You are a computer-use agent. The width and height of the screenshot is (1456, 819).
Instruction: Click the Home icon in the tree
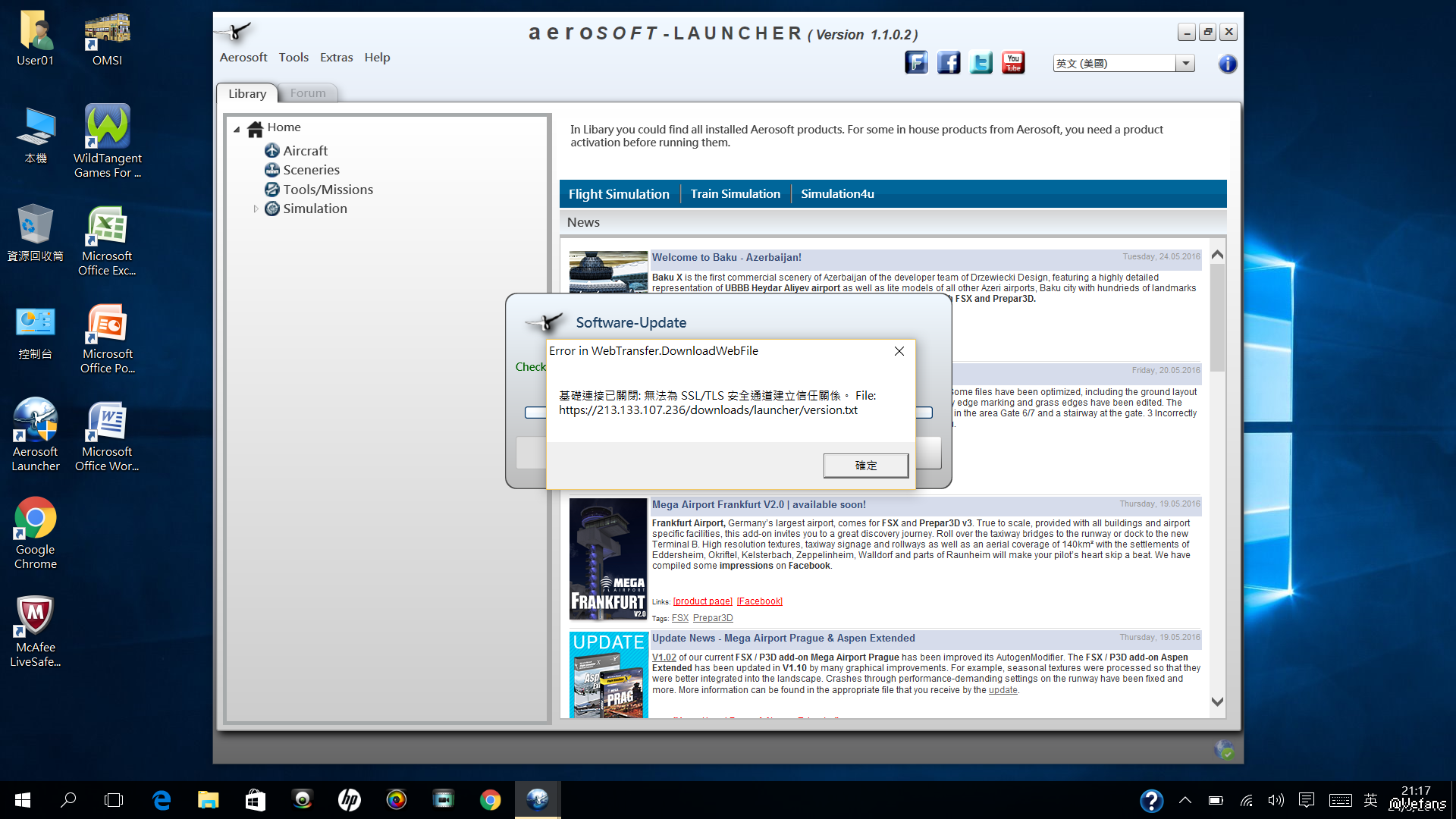[x=256, y=128]
